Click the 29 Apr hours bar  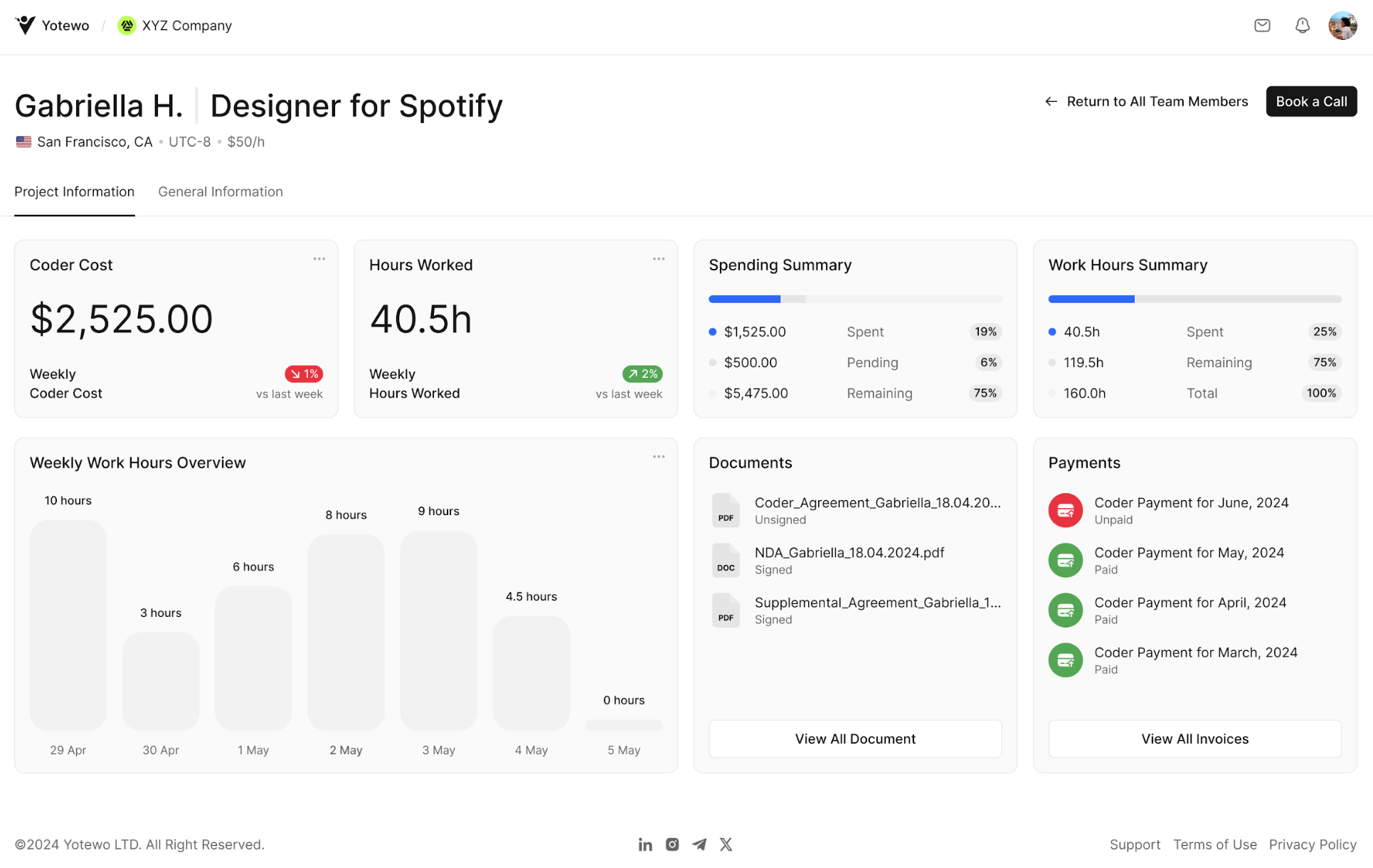pyautogui.click(x=68, y=625)
